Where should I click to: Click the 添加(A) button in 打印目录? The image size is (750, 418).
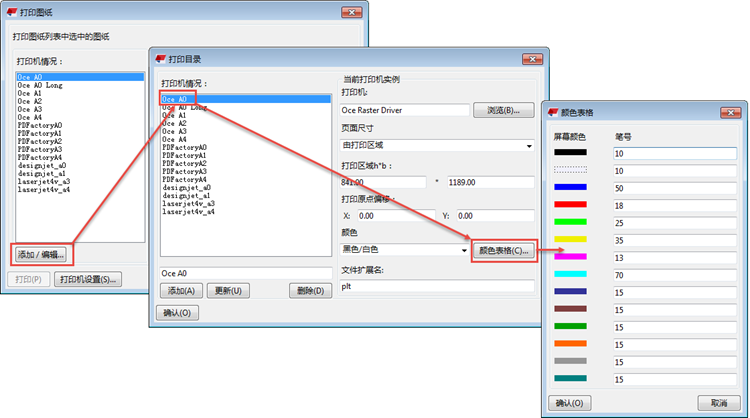(x=181, y=291)
